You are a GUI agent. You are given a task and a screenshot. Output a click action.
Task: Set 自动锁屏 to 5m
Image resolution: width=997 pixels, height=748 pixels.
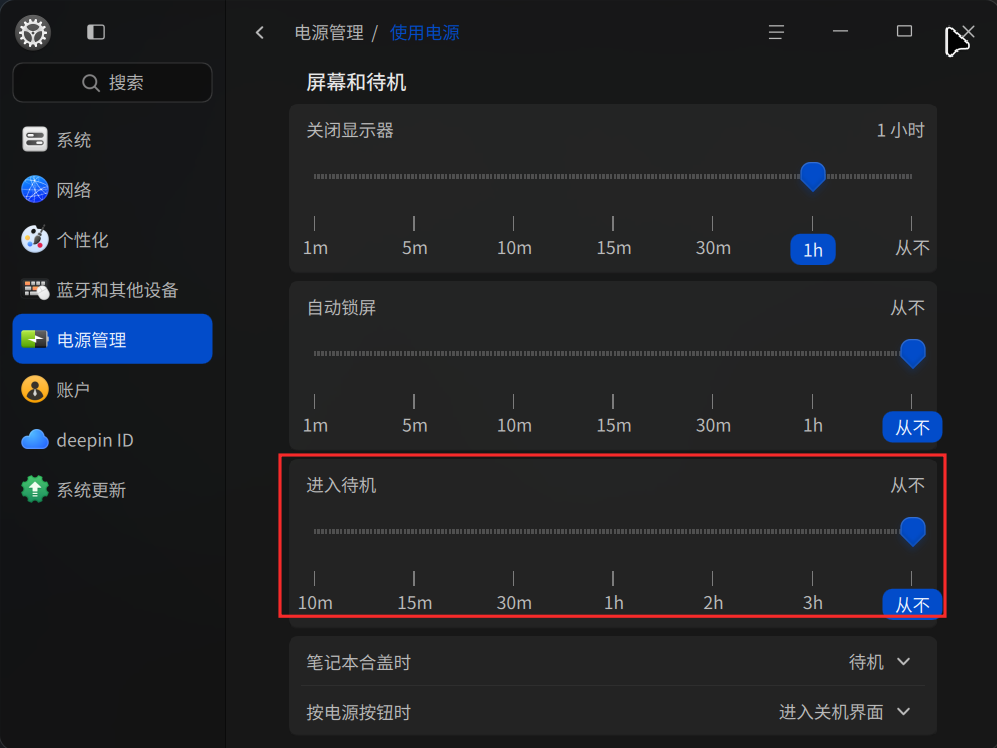415,425
